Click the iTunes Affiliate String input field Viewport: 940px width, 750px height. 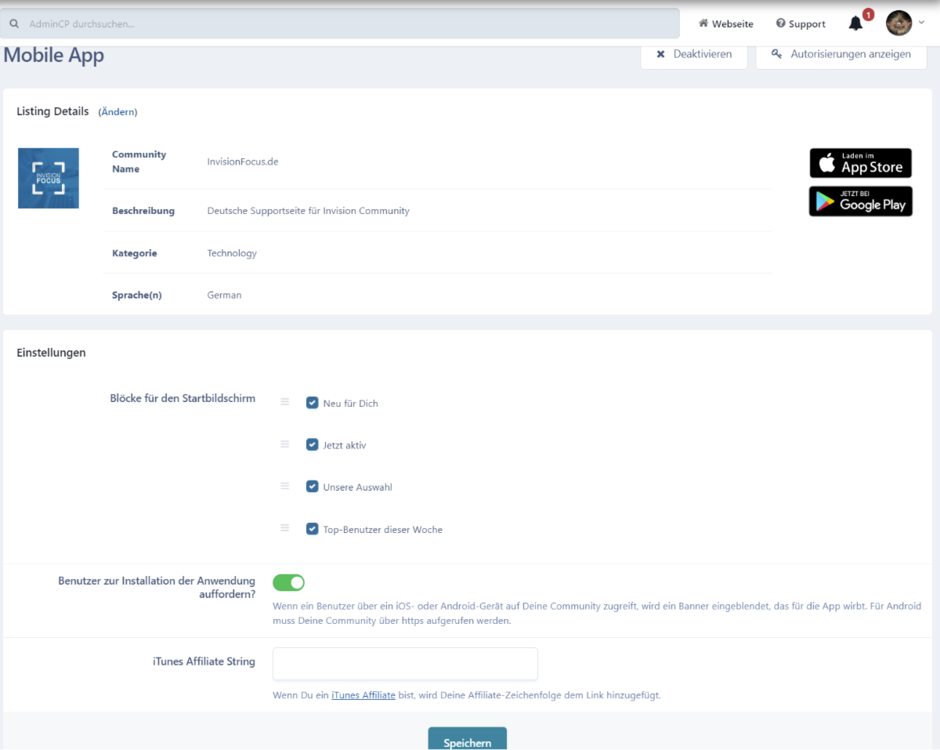[x=405, y=664]
